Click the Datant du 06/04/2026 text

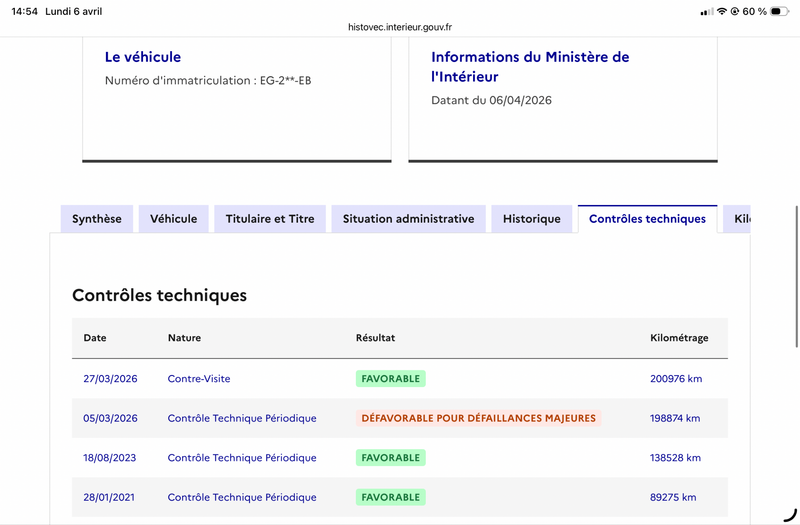coord(491,100)
